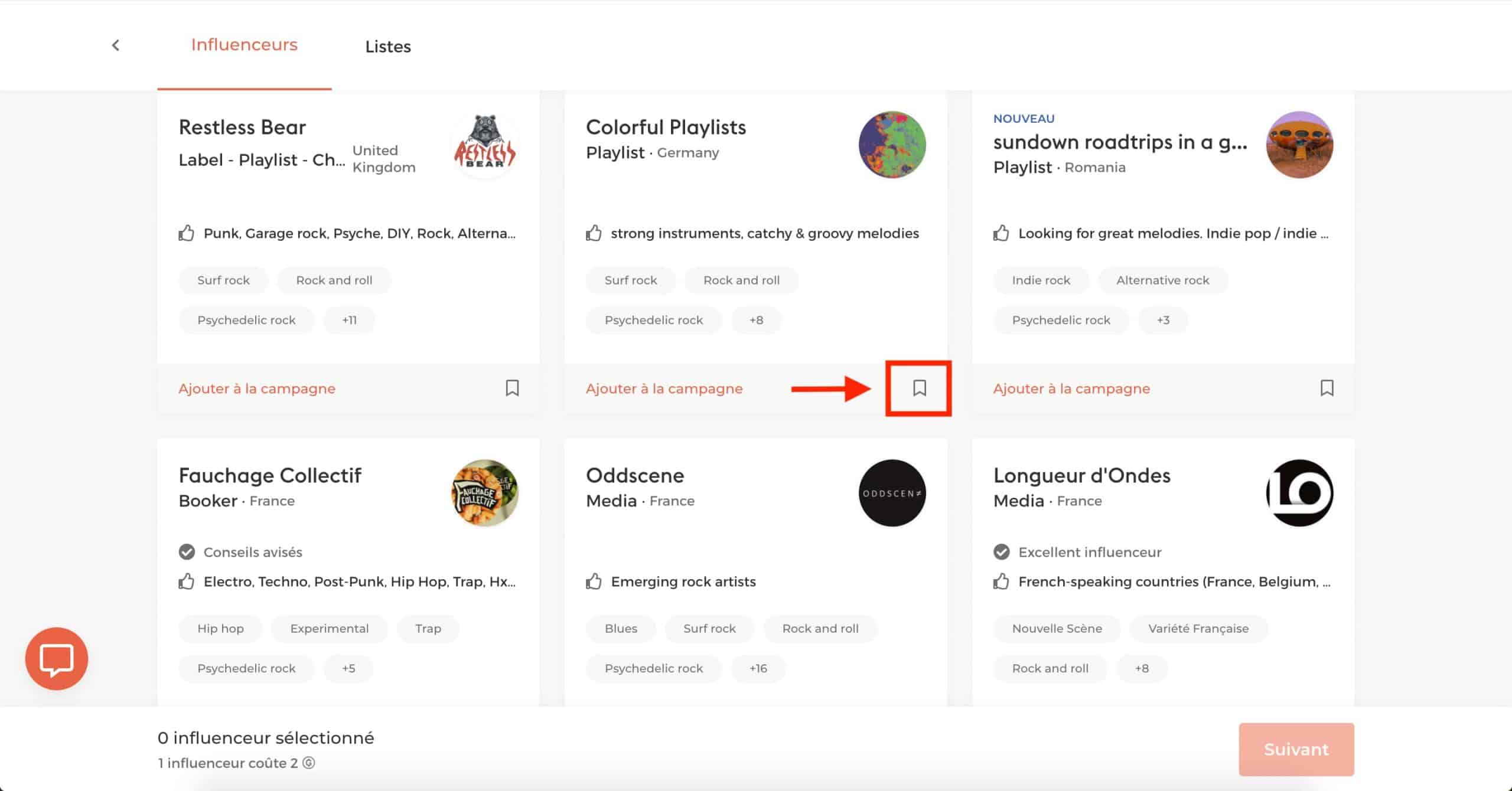Open Colorful Playlists avatar image
This screenshot has width=1512, height=791.
coord(892,145)
